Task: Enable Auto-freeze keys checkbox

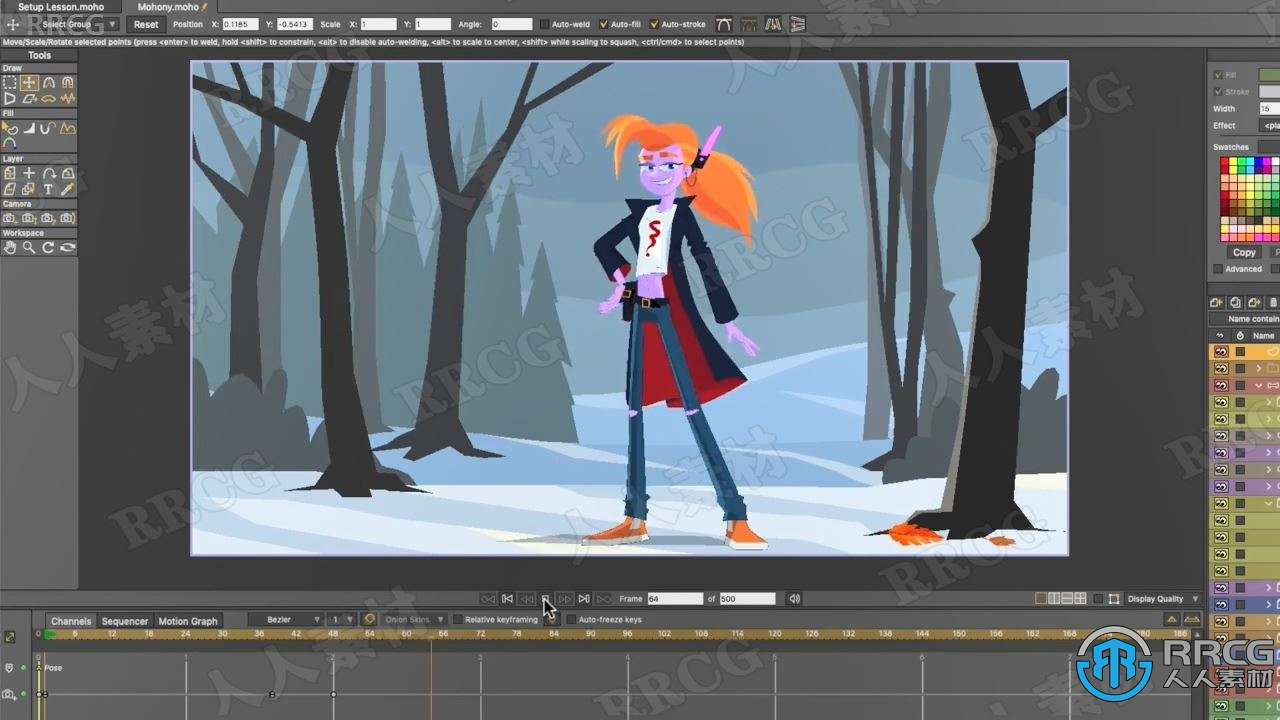Action: (571, 620)
